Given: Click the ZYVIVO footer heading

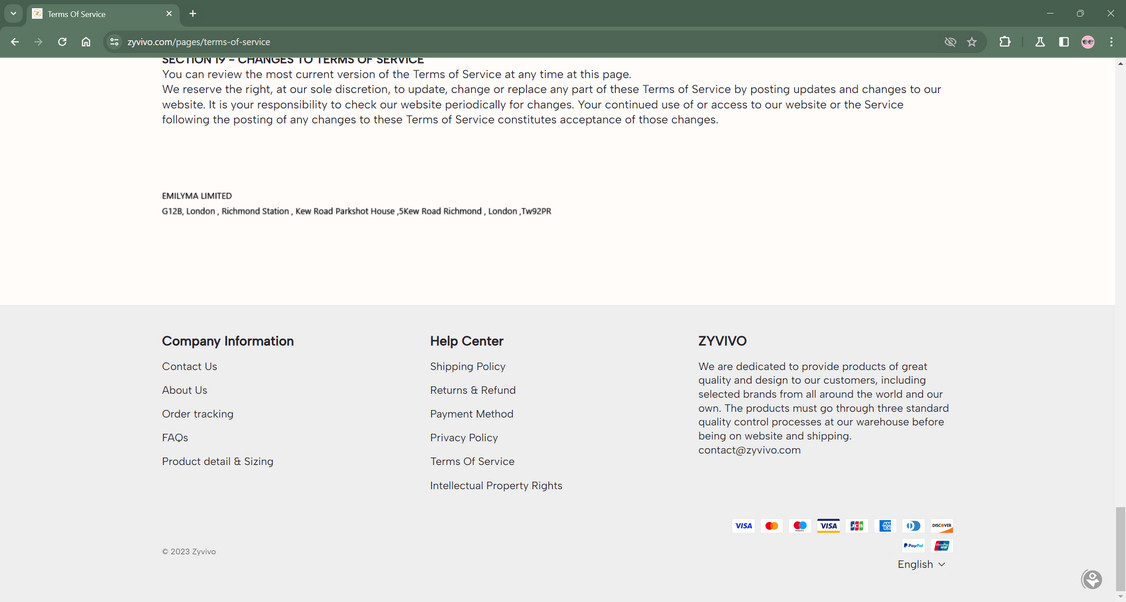Looking at the screenshot, I should coord(722,341).
